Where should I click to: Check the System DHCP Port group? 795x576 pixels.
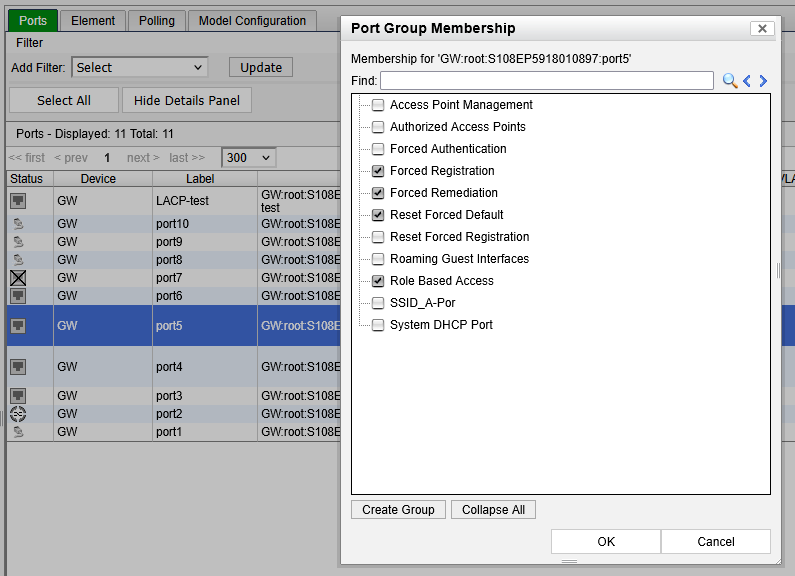(x=378, y=325)
